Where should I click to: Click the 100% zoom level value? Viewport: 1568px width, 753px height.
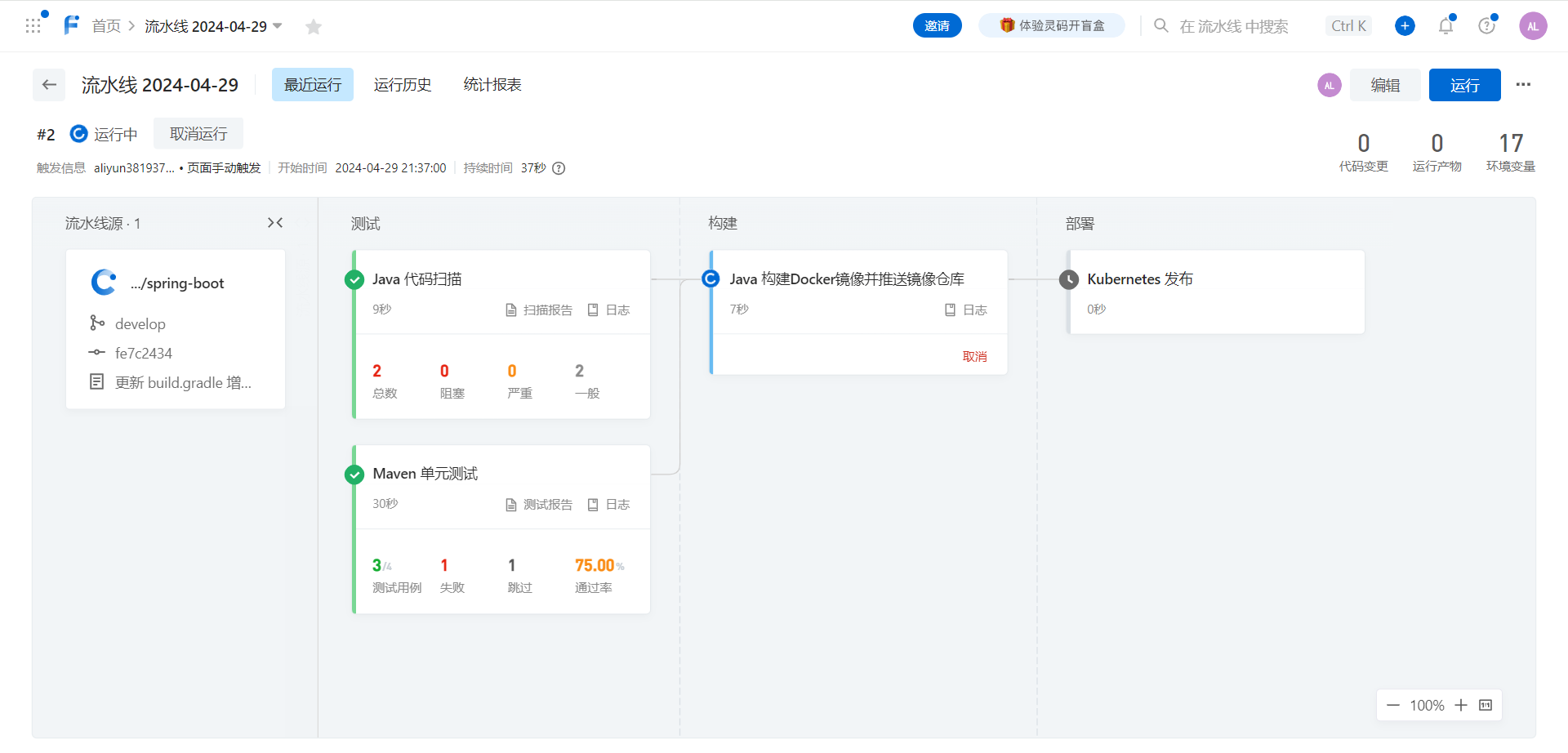pyautogui.click(x=1427, y=706)
